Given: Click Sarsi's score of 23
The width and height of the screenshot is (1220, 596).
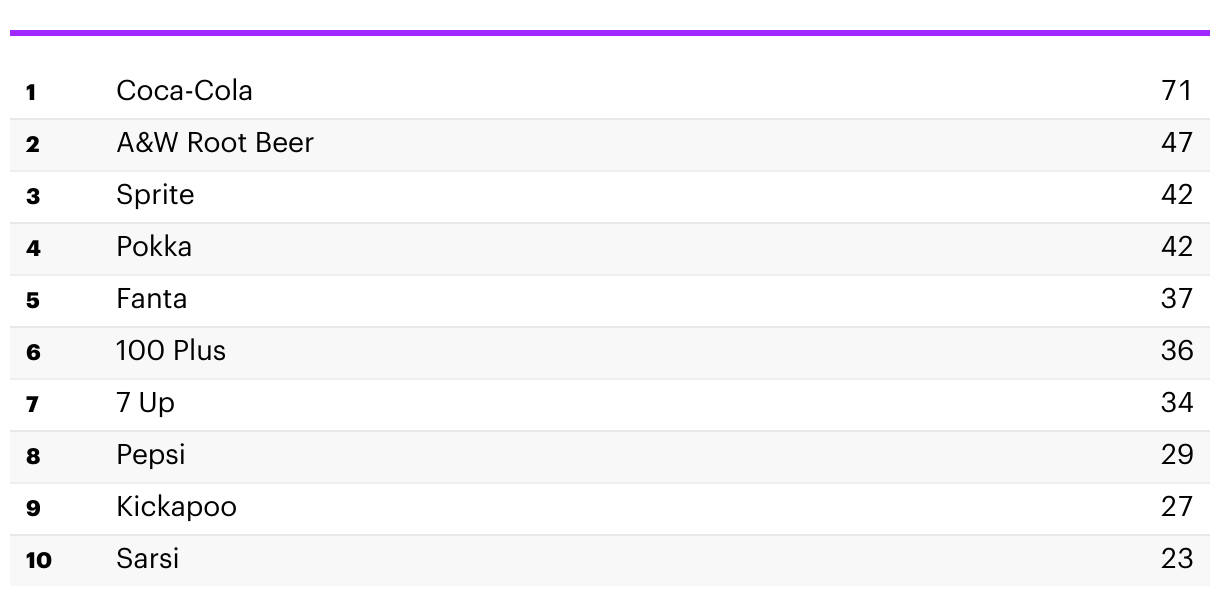Looking at the screenshot, I should click(x=1177, y=559).
